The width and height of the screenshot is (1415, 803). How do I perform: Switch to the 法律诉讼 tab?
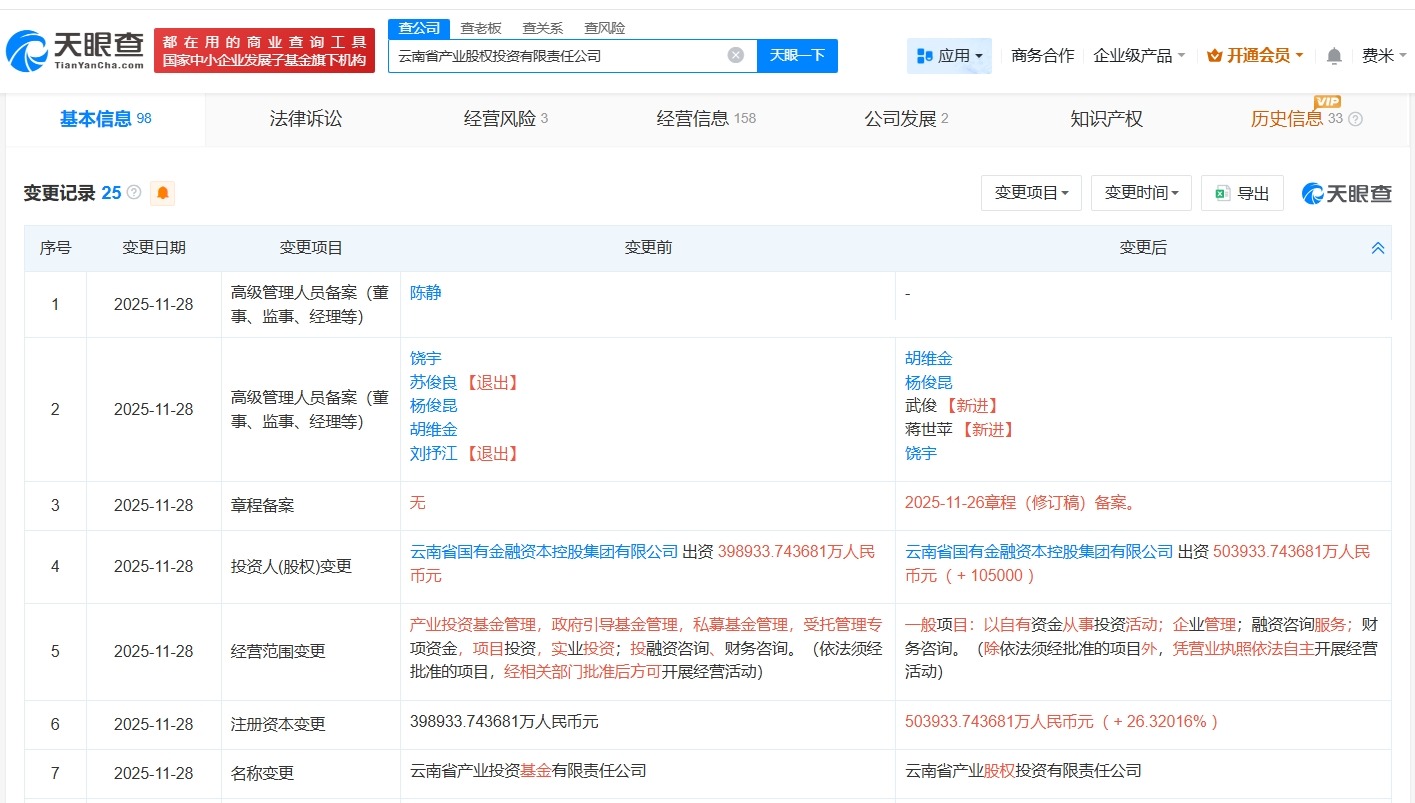305,118
